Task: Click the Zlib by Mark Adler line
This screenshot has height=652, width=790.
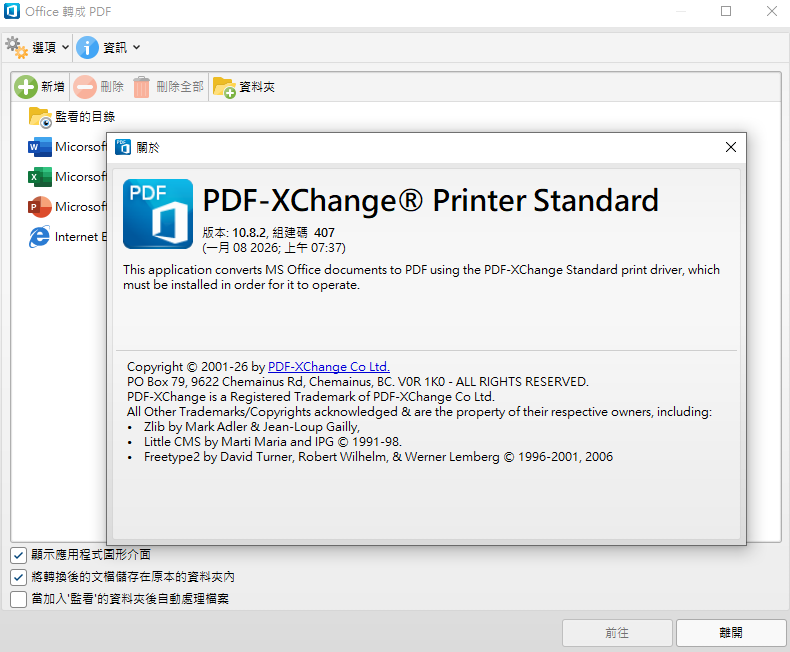Action: [252, 427]
